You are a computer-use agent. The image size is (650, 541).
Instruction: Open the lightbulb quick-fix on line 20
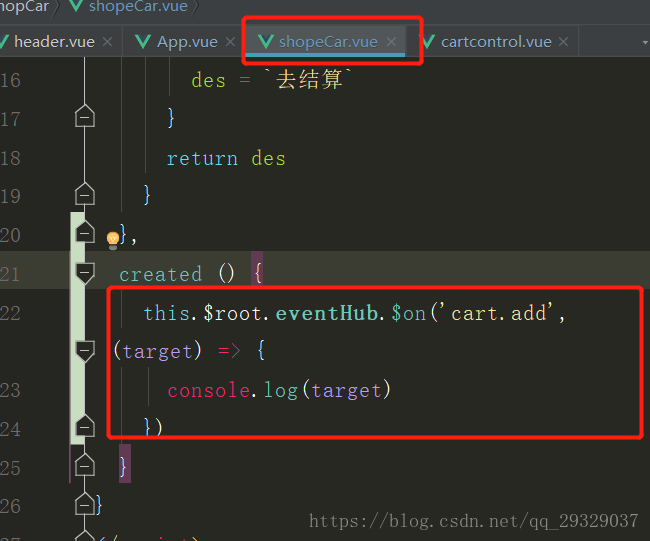[x=113, y=240]
